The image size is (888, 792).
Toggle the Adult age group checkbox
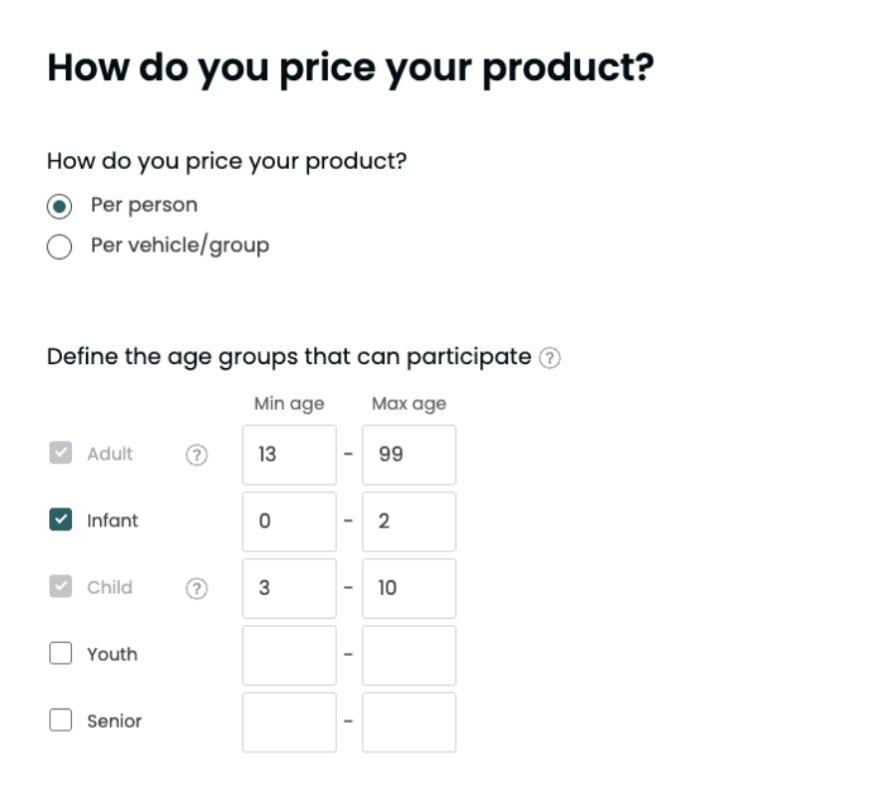(x=61, y=453)
